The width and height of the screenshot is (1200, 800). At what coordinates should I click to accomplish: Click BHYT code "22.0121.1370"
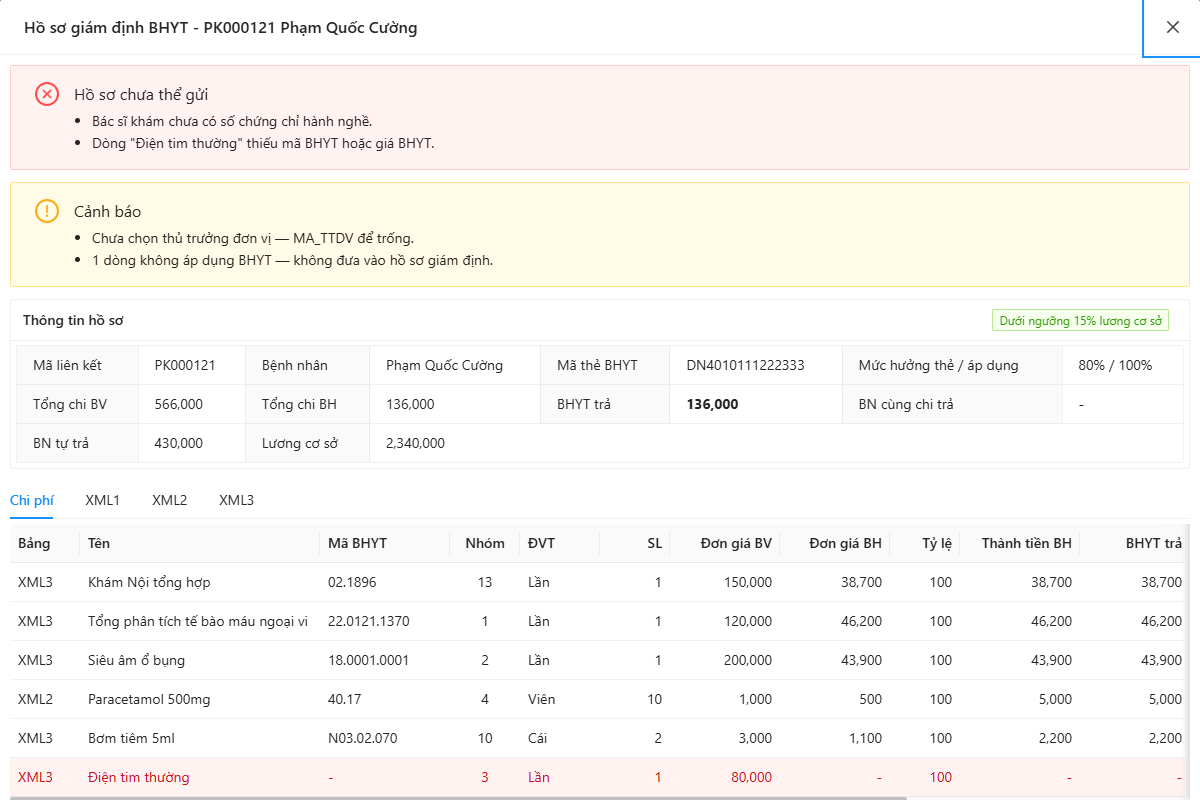point(367,621)
